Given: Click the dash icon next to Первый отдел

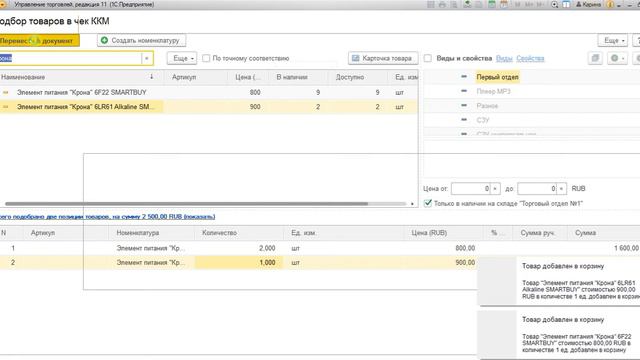Looking at the screenshot, I should (464, 77).
